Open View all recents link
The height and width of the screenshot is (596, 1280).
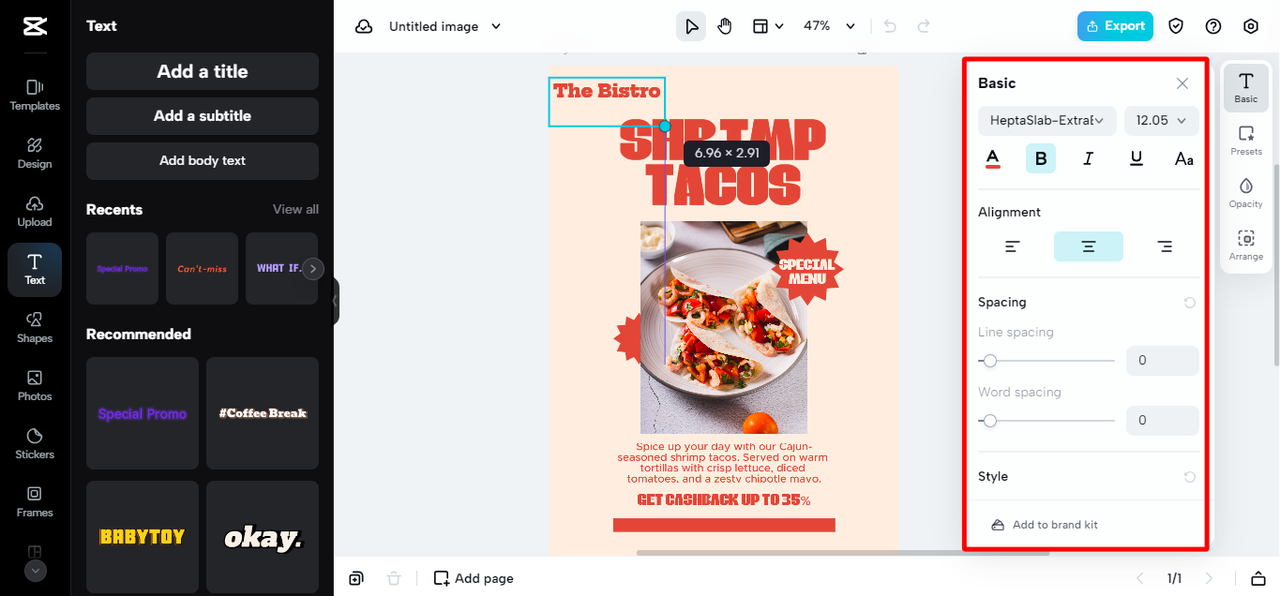pos(296,209)
